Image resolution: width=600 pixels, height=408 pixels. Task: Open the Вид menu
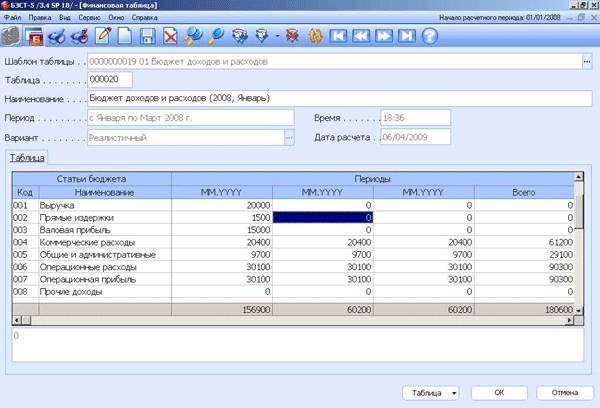[65, 18]
